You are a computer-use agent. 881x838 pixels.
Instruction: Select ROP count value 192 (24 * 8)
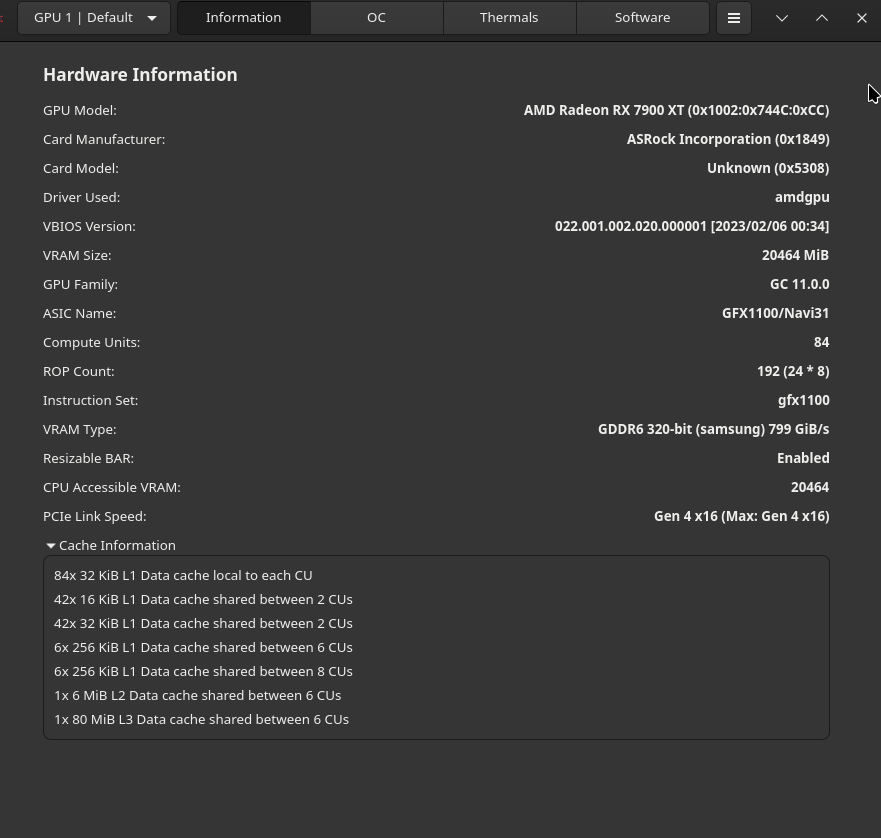click(x=793, y=372)
